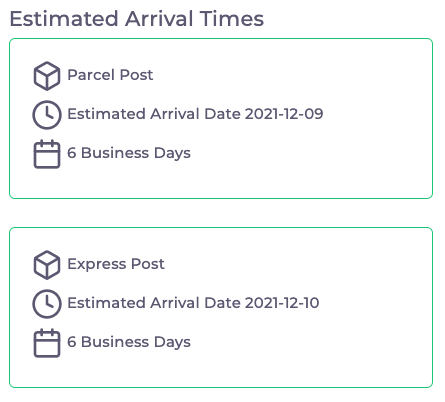Click the calendar icon in Express Post card
The width and height of the screenshot is (445, 402).
pos(47,343)
